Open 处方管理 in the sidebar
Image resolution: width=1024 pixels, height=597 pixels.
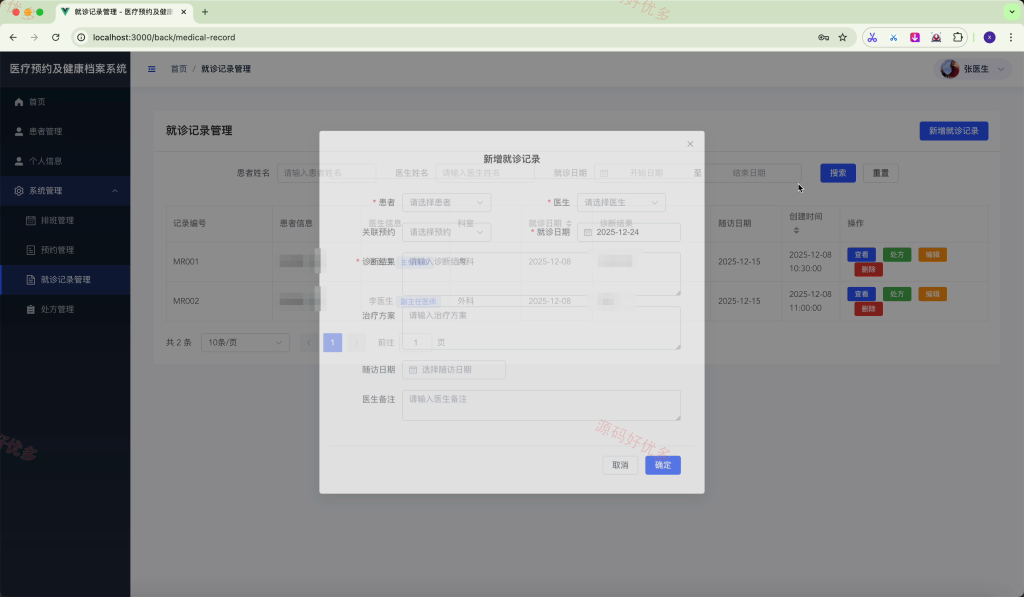coord(65,309)
